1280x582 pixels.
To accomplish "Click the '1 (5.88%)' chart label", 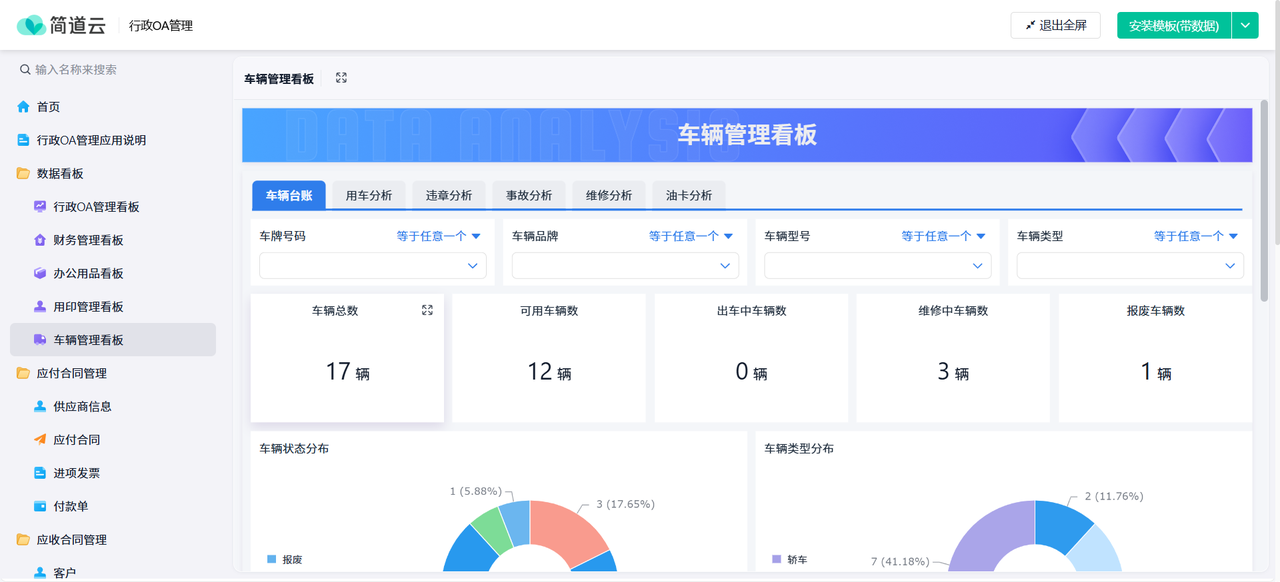I will click(x=475, y=491).
